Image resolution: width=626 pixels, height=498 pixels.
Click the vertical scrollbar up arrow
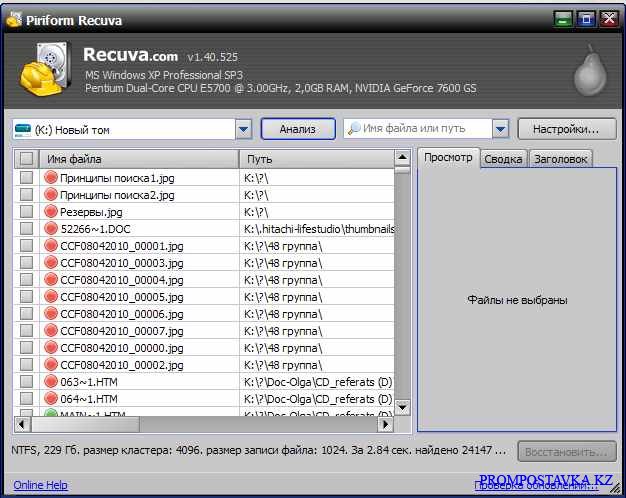(402, 158)
